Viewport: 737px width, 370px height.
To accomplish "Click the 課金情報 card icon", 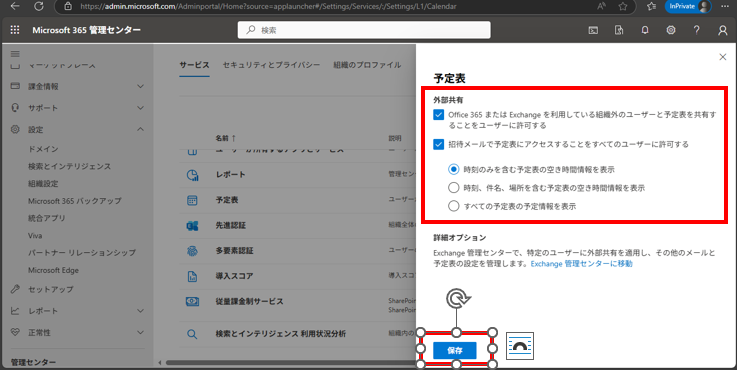I will point(15,86).
